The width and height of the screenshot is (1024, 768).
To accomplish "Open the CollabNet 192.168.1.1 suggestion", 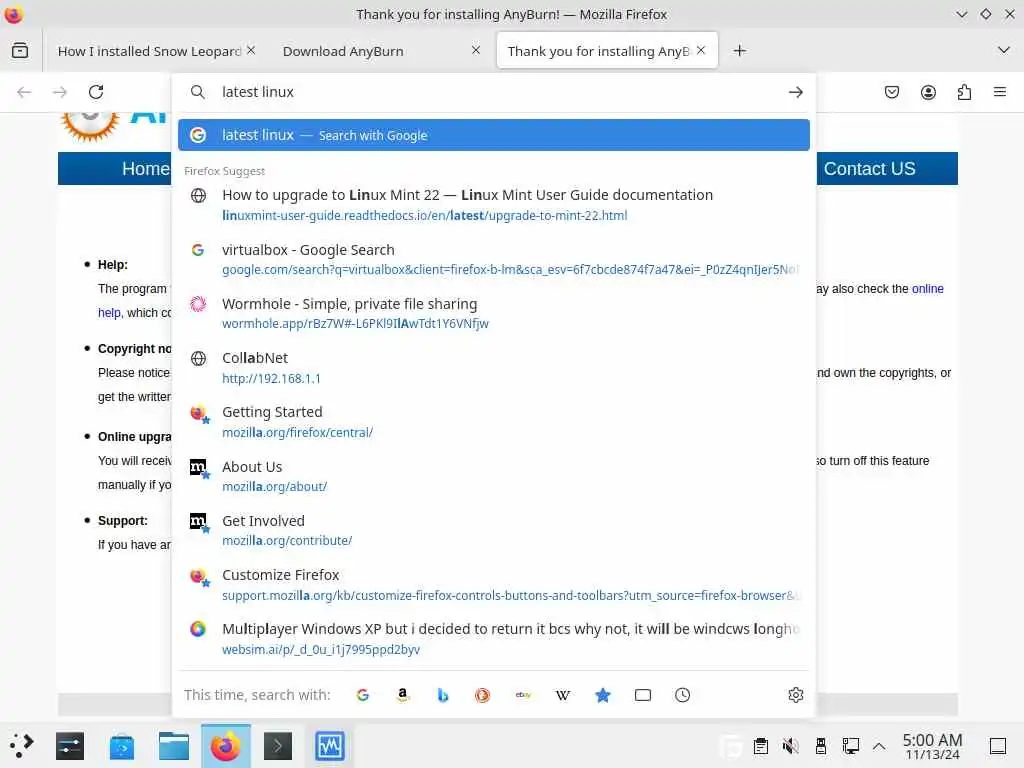I will (494, 368).
